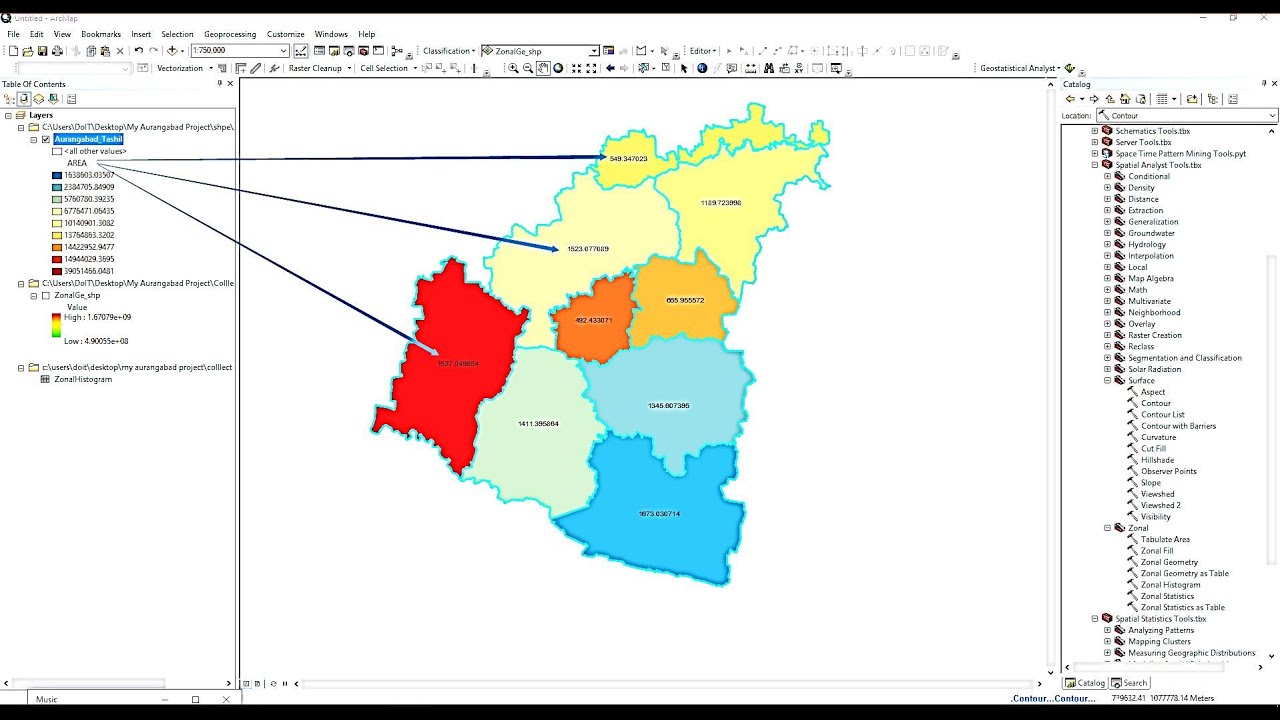The width and height of the screenshot is (1280, 720).
Task: Click the Add Data button
Action: coord(172,50)
